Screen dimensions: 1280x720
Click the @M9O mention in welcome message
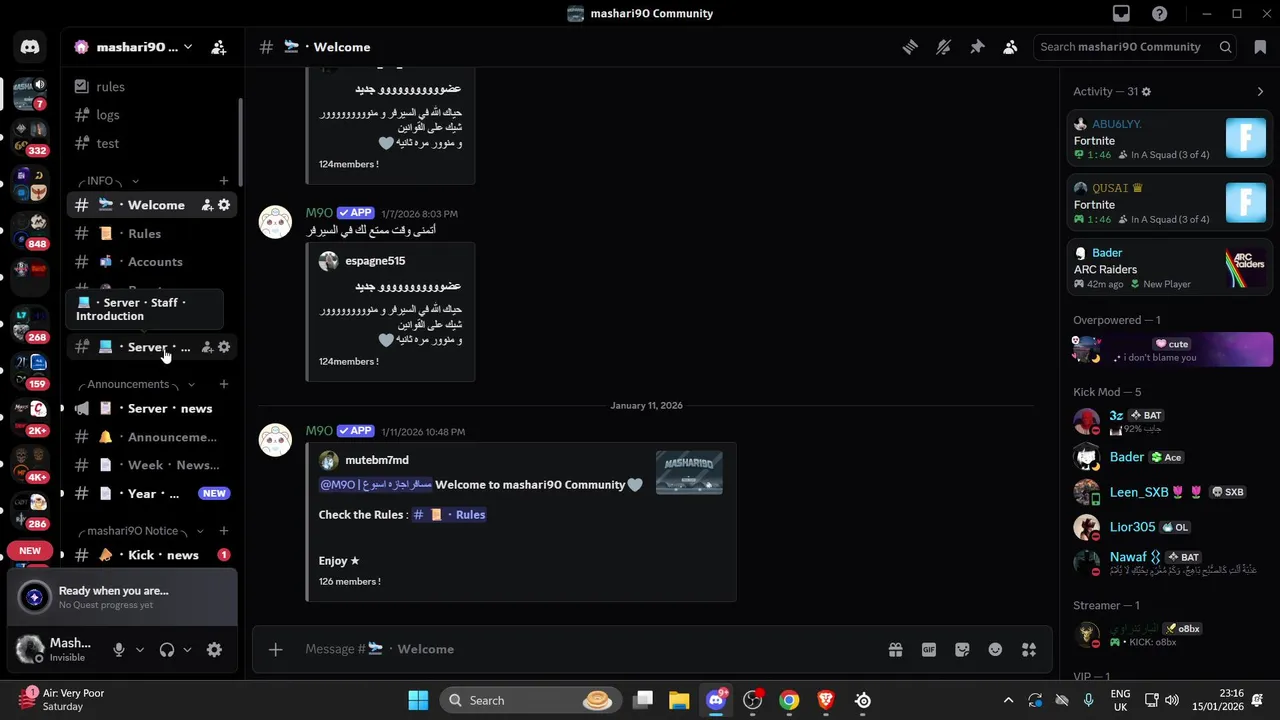pyautogui.click(x=375, y=485)
